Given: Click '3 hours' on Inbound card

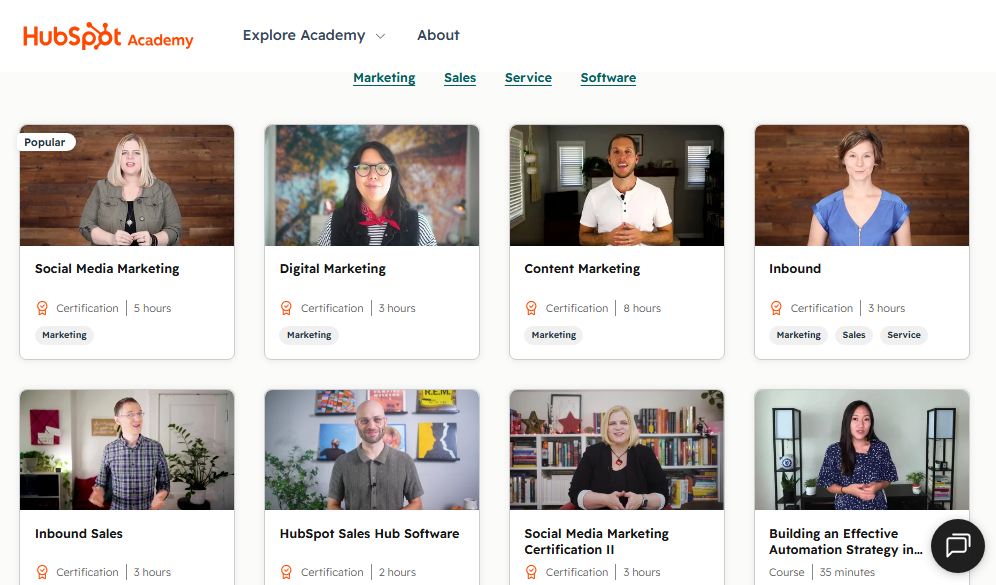Looking at the screenshot, I should tap(887, 308).
